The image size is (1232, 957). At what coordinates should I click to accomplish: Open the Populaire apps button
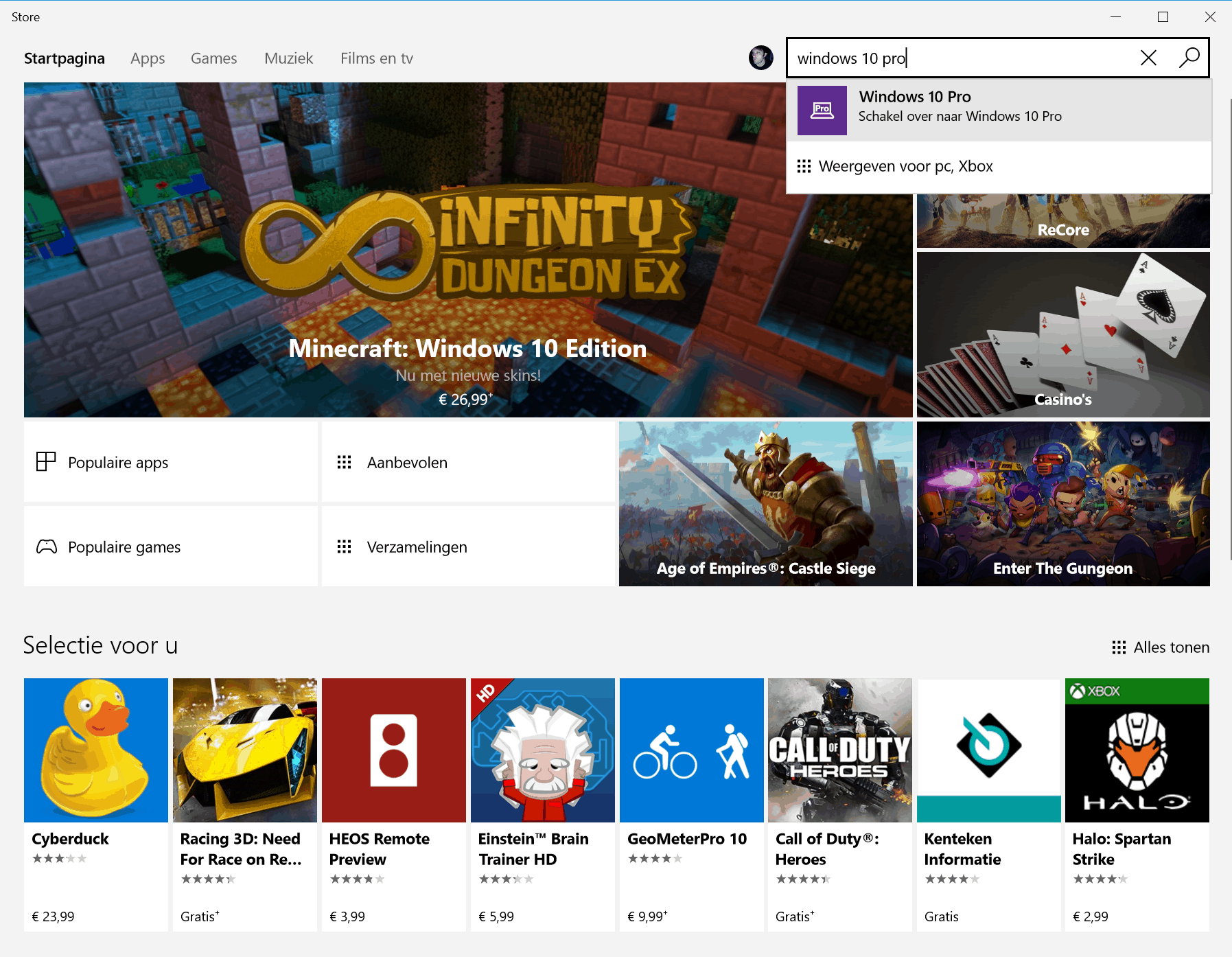171,461
